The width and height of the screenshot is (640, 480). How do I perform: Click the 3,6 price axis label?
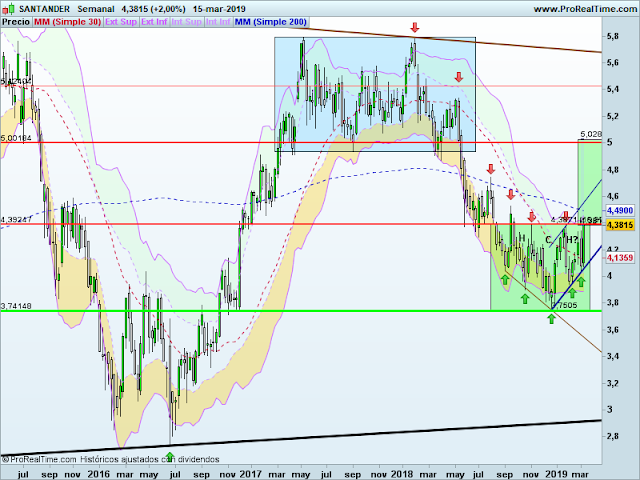coord(612,329)
